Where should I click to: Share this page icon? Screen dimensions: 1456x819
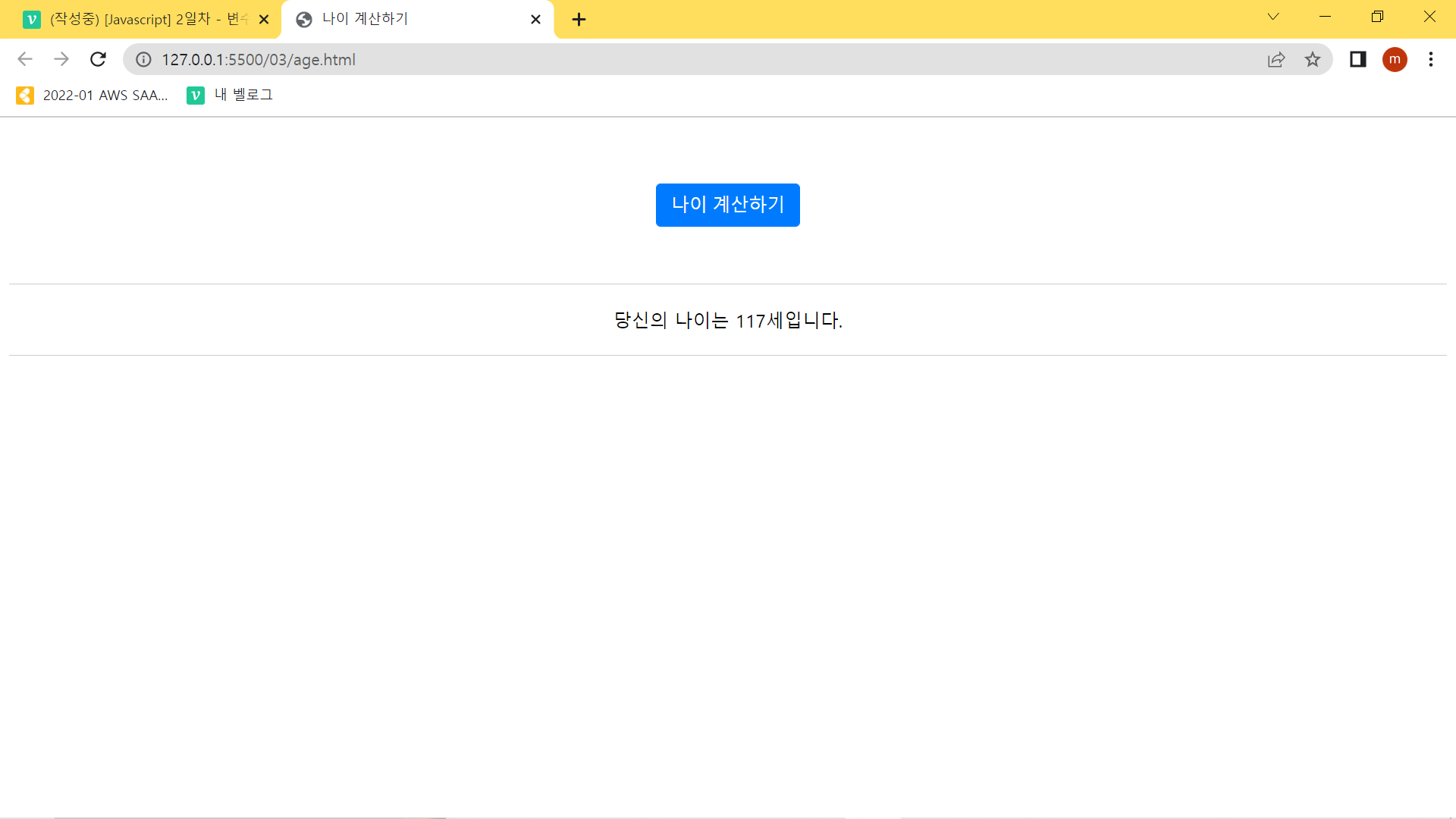(x=1276, y=59)
